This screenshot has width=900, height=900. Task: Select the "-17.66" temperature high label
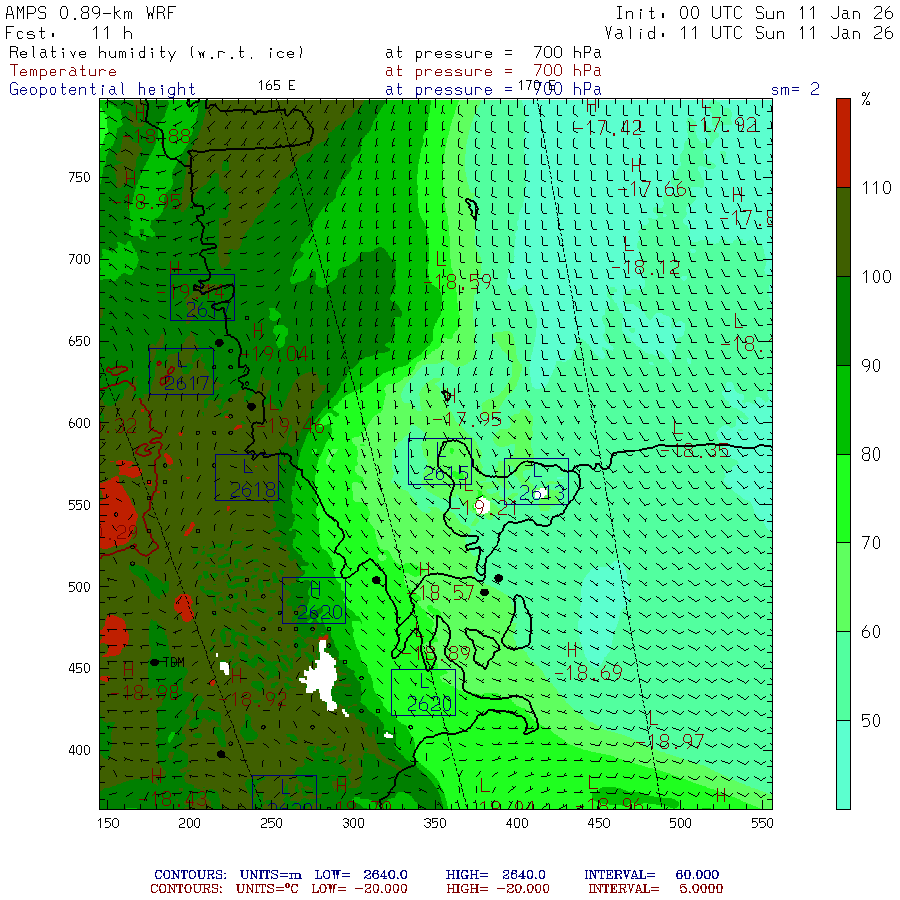pos(653,189)
